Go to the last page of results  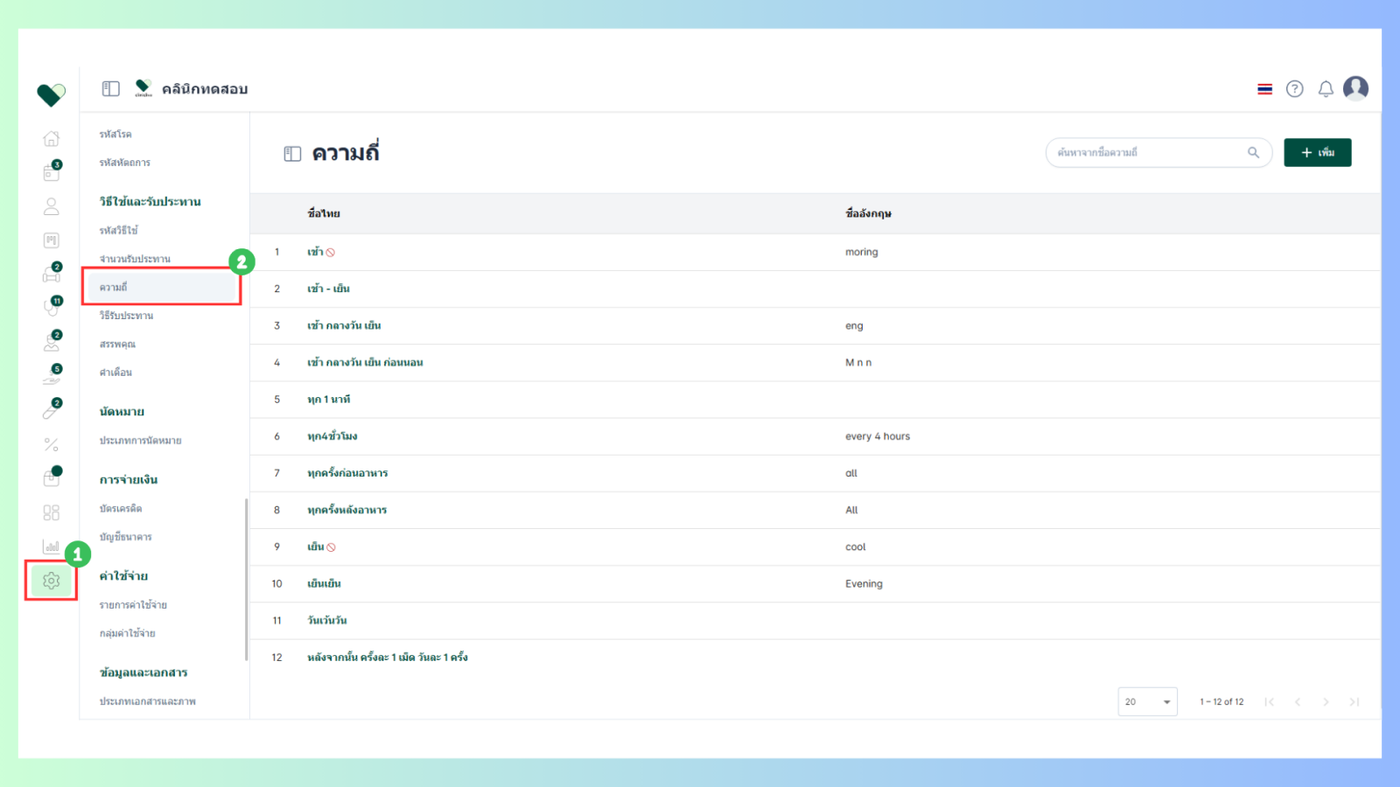click(x=1355, y=702)
